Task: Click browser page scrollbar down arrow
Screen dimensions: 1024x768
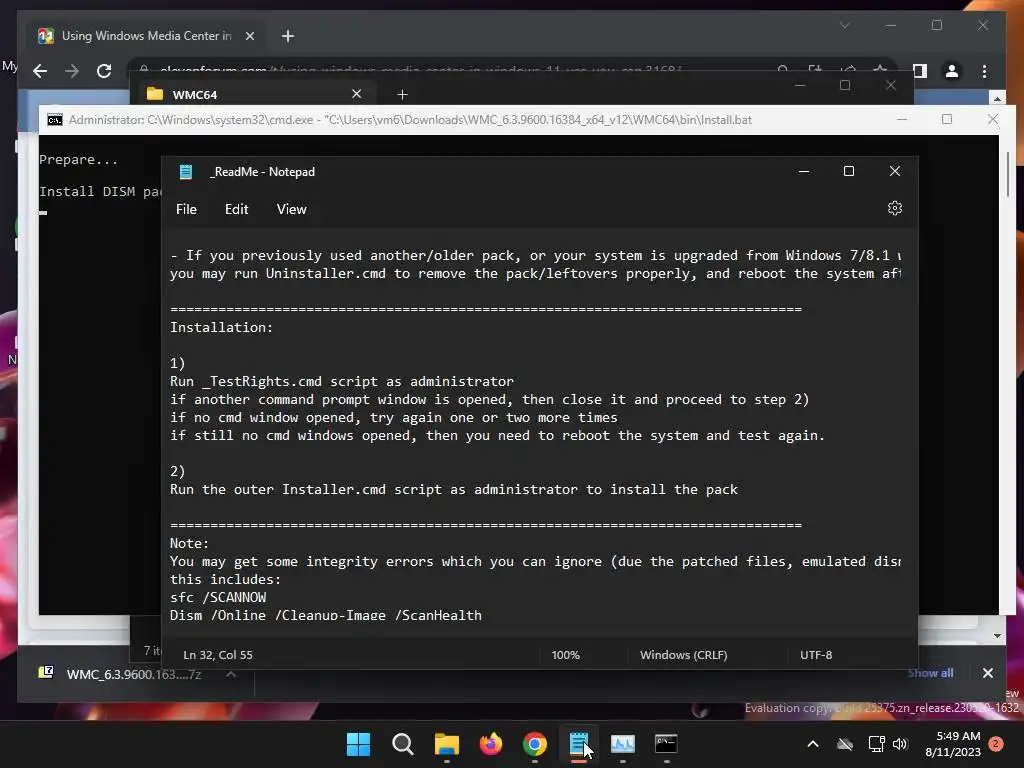Action: [x=997, y=635]
